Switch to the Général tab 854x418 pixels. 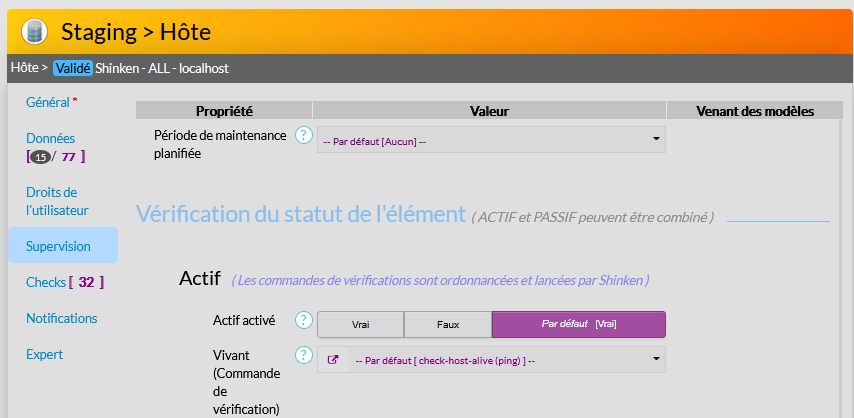click(x=48, y=102)
